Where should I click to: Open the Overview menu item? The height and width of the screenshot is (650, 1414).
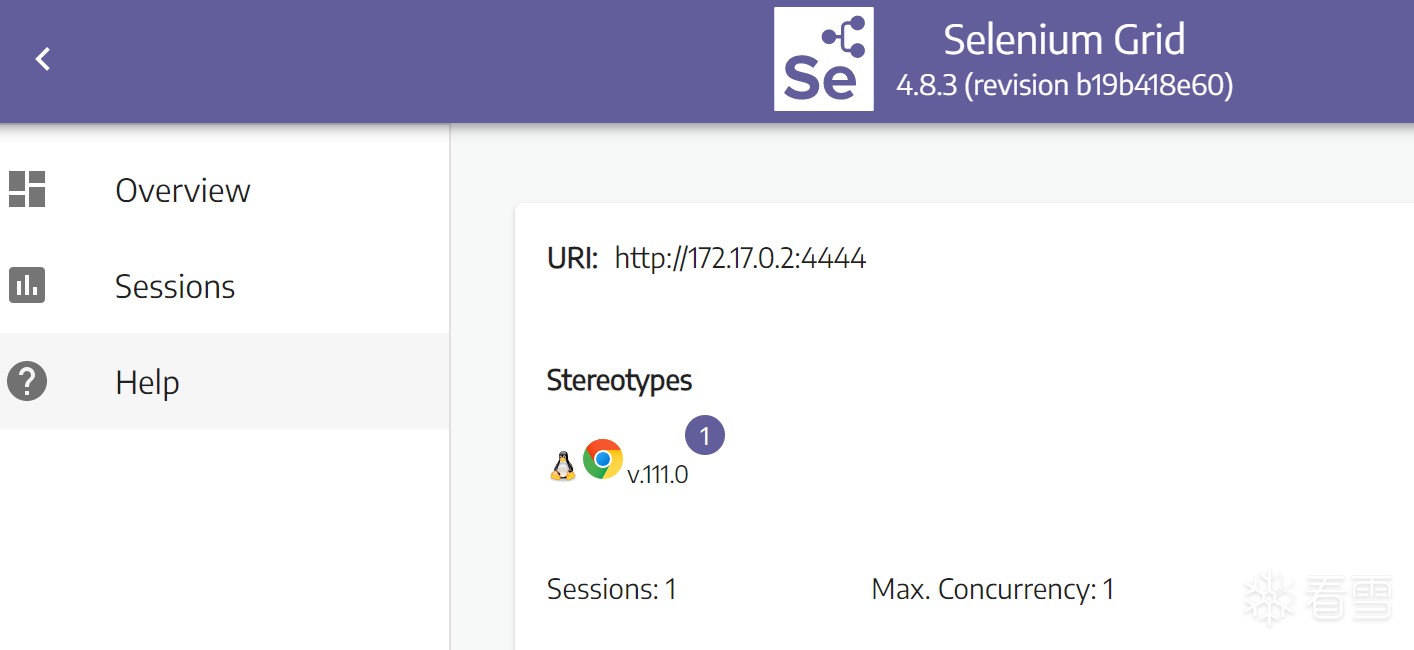[x=183, y=190]
